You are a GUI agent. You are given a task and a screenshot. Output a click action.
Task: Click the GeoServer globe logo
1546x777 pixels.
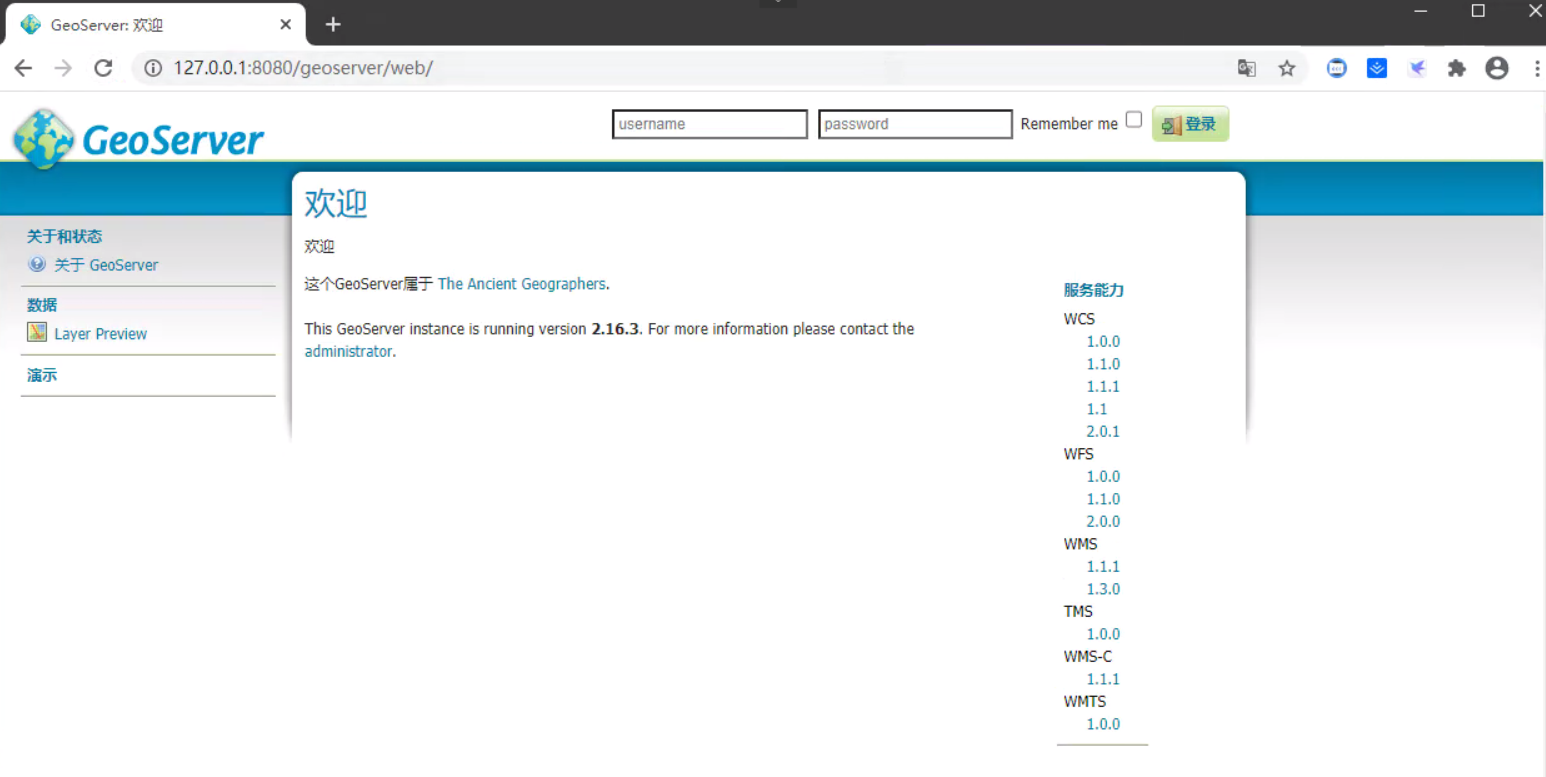pos(42,137)
